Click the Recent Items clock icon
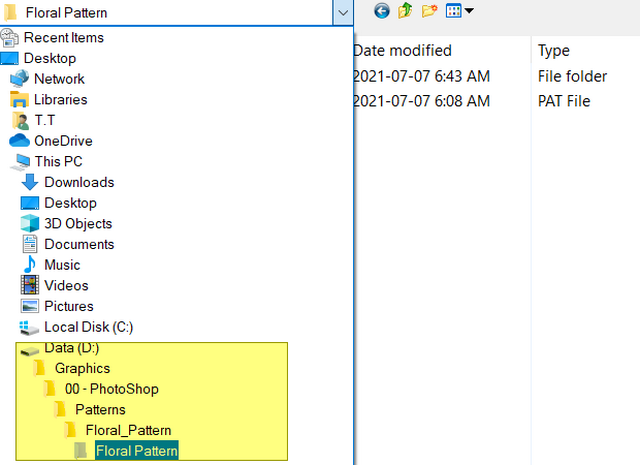The height and width of the screenshot is (465, 640). point(9,38)
